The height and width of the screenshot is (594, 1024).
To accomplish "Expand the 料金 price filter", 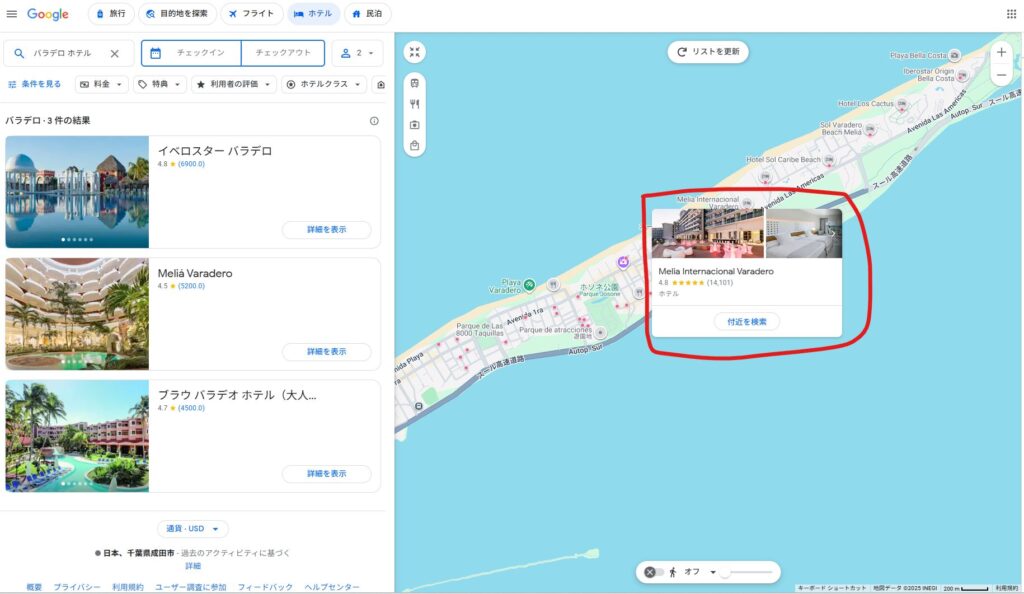I will pyautogui.click(x=102, y=85).
